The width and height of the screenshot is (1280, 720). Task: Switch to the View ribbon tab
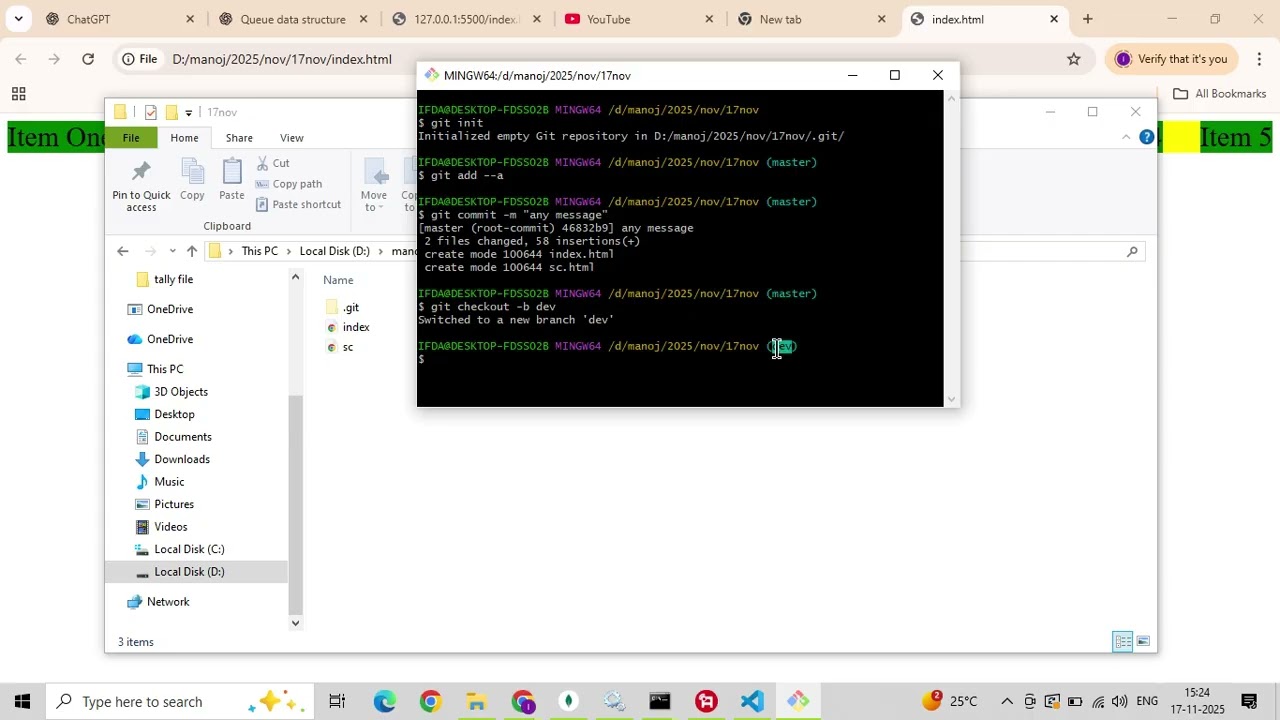(x=291, y=138)
